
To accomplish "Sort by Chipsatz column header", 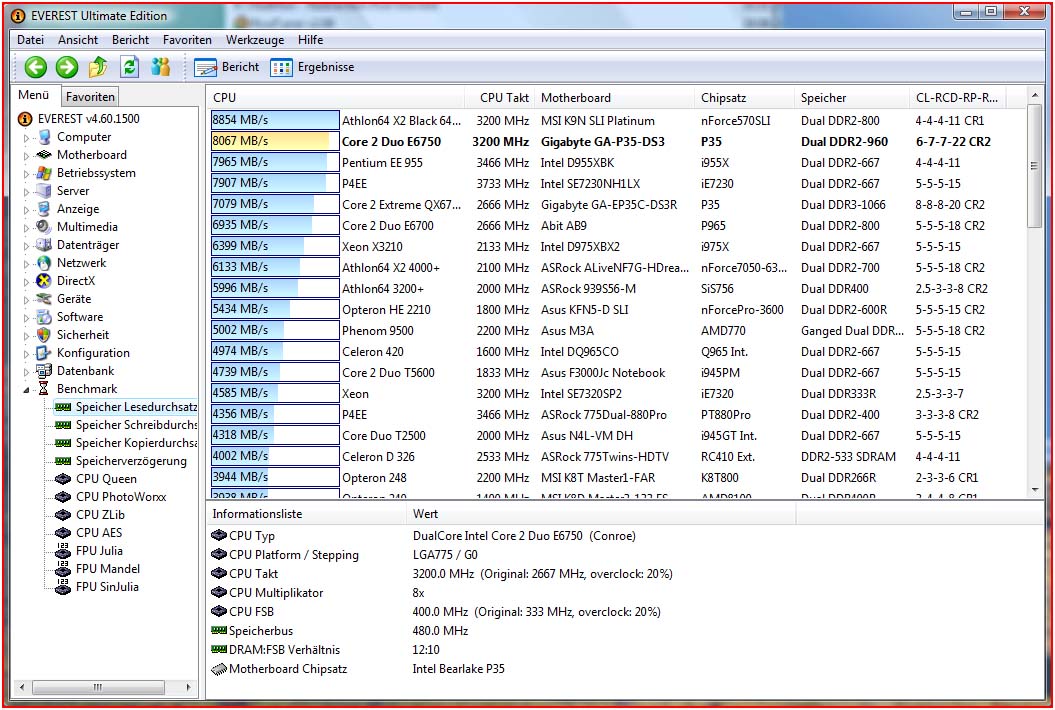I will click(x=744, y=98).
